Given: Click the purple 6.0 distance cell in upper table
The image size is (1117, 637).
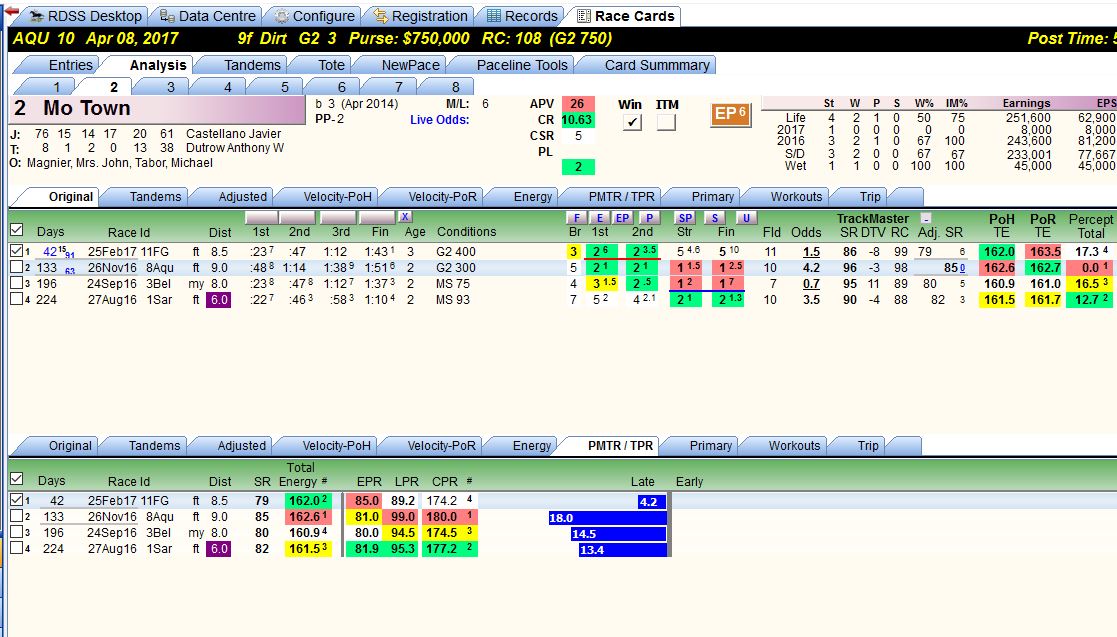Looking at the screenshot, I should click(219, 300).
